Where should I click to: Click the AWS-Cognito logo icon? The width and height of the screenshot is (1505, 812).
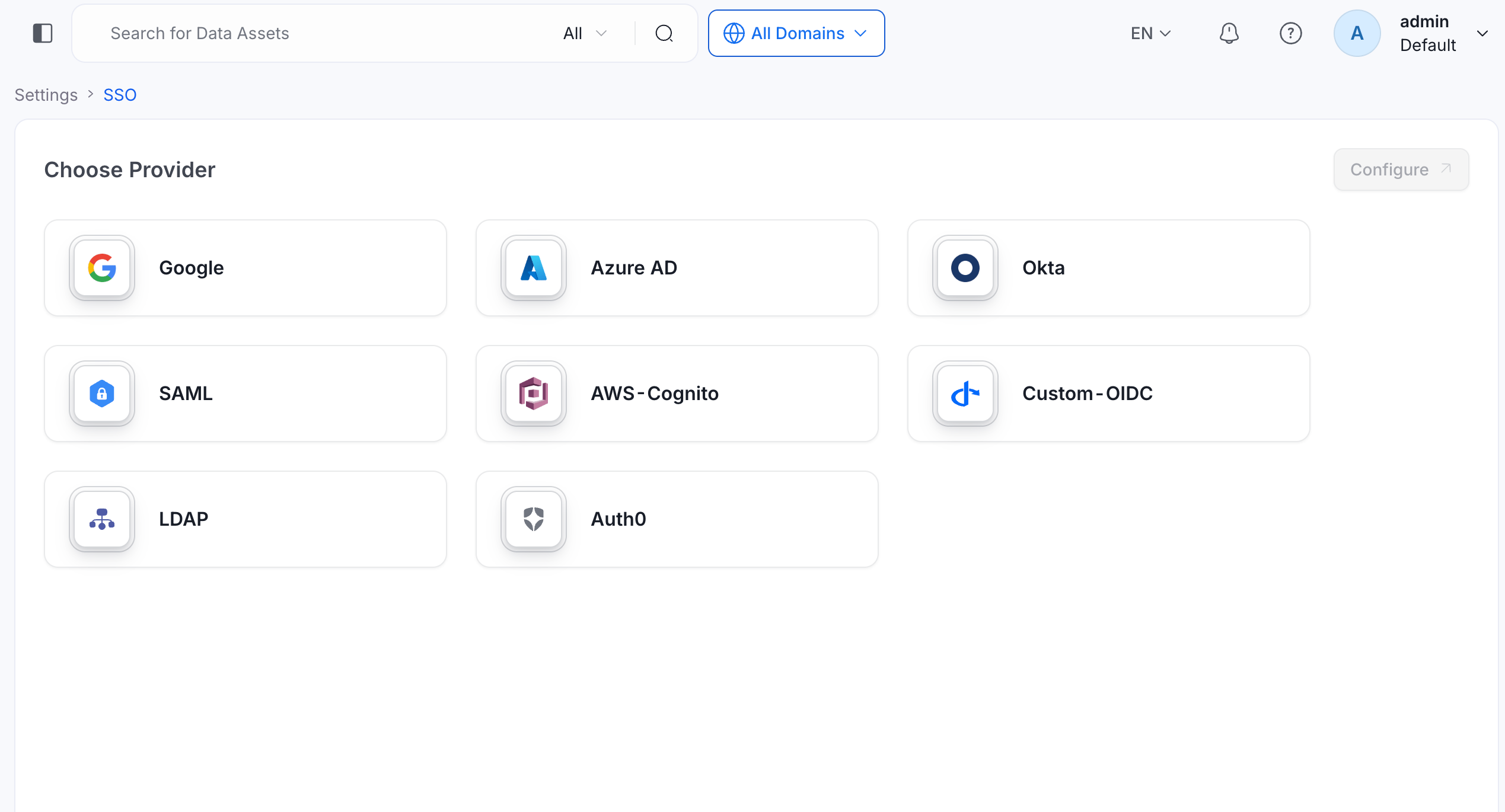coord(534,394)
